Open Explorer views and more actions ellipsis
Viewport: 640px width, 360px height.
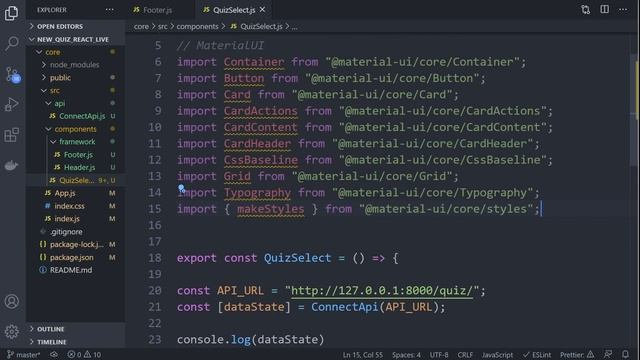110,10
